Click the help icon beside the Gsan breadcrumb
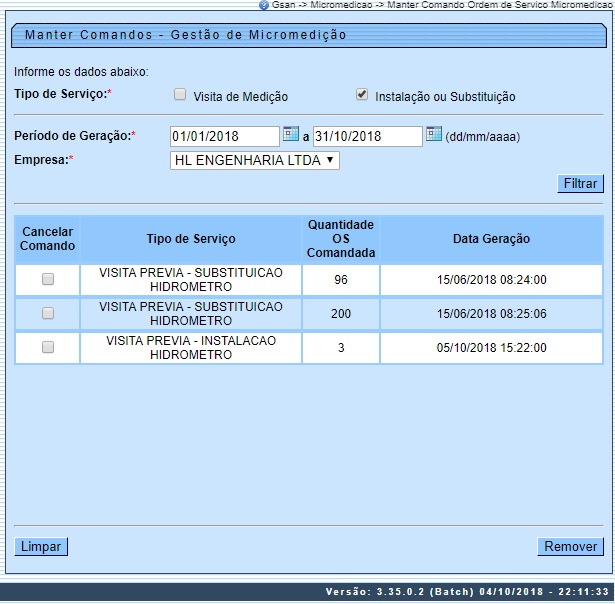 point(263,5)
